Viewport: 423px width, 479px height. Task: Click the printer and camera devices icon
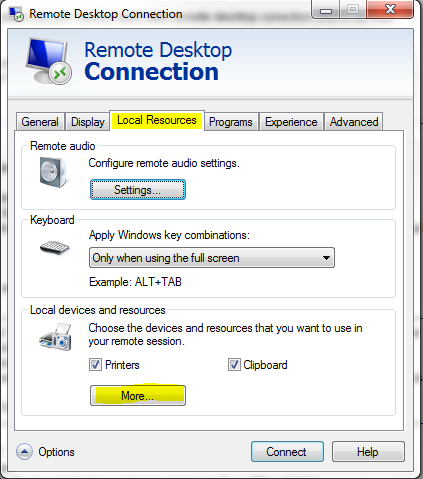point(56,337)
